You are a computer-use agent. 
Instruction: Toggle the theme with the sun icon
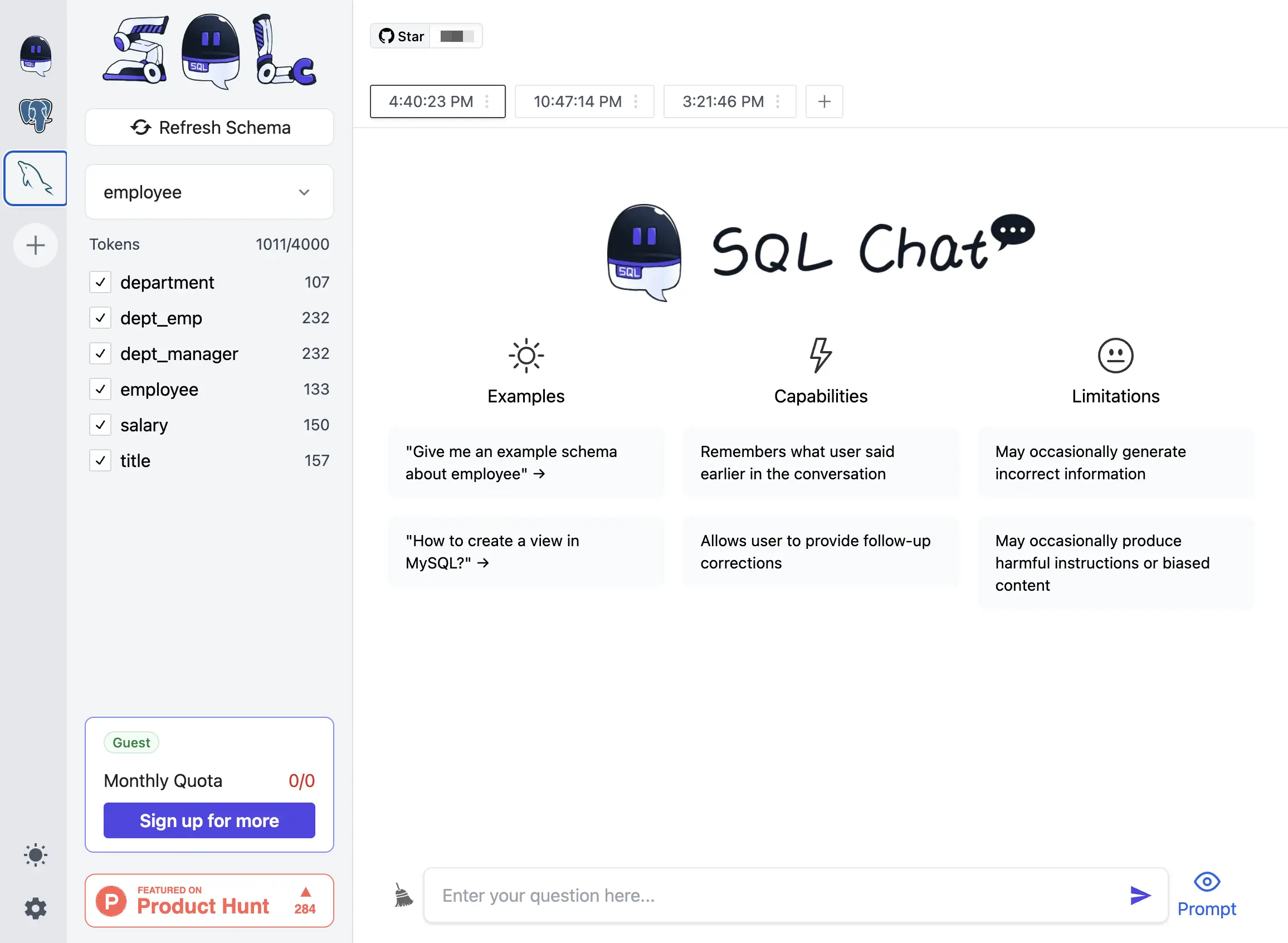36,855
